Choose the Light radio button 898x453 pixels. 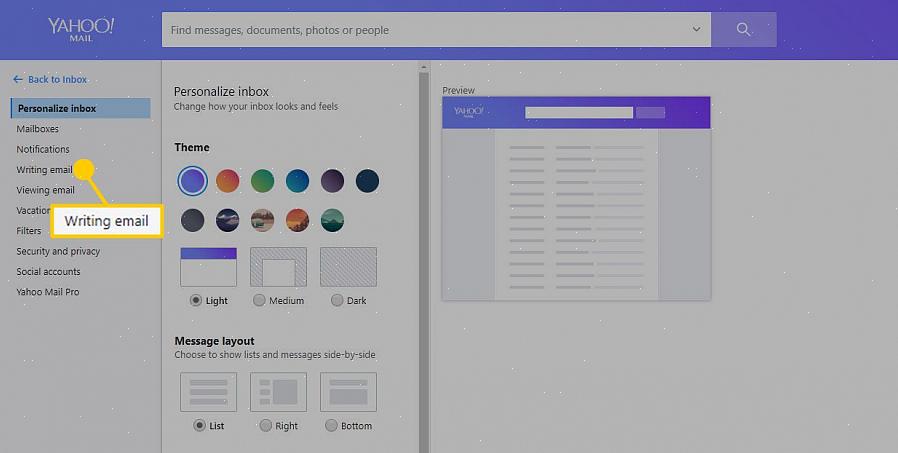click(x=196, y=300)
